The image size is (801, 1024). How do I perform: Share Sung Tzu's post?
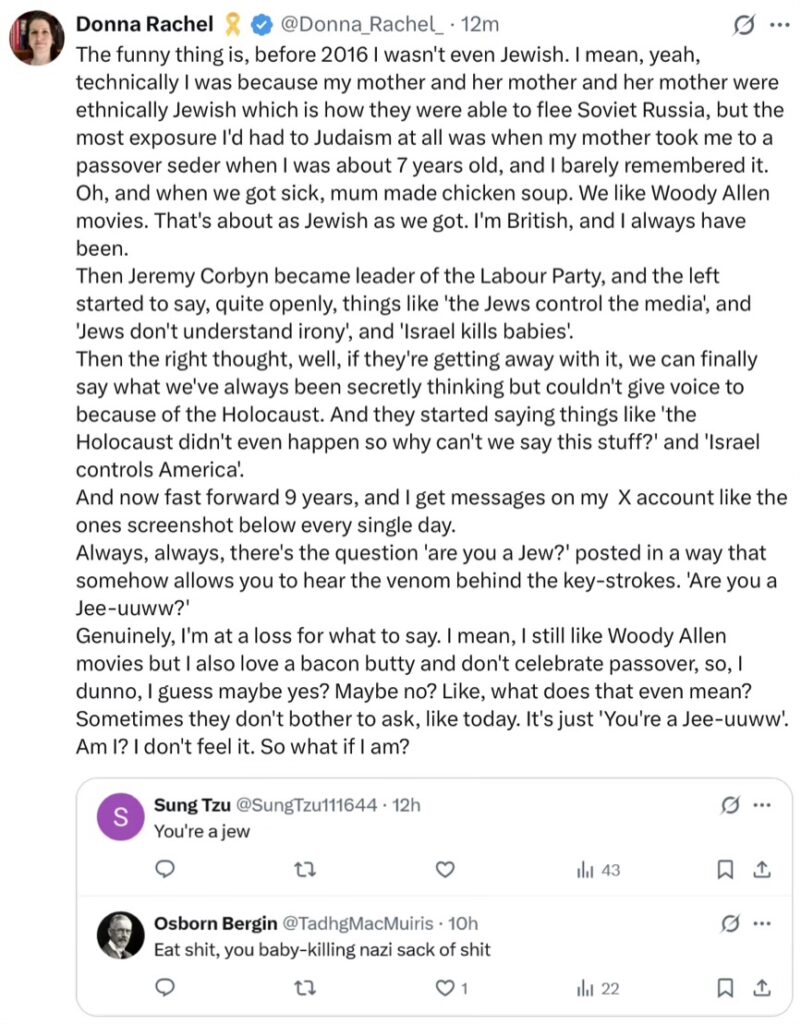click(762, 869)
